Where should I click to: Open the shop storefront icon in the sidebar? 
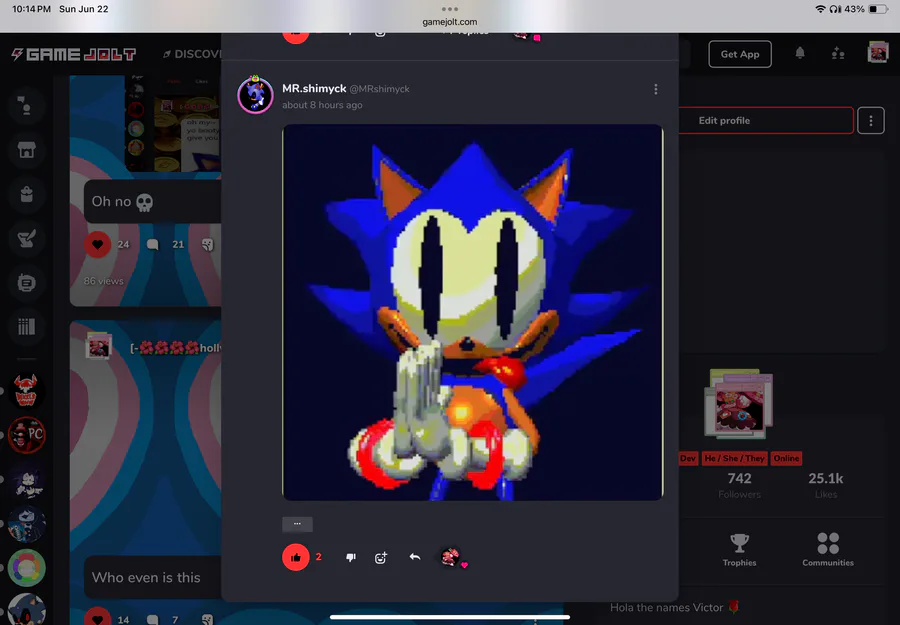(x=26, y=150)
